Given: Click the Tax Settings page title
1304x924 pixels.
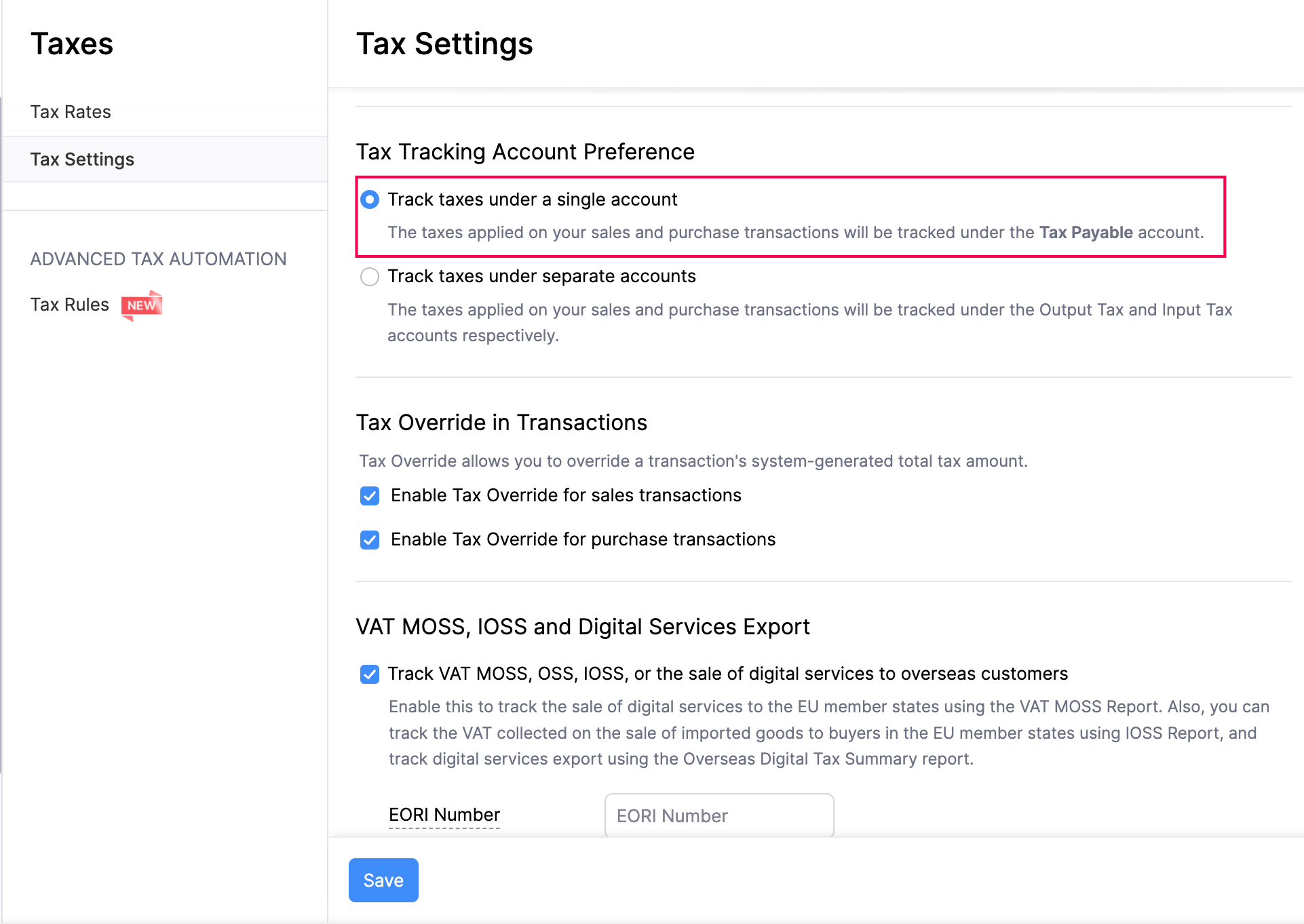Looking at the screenshot, I should click(x=445, y=43).
